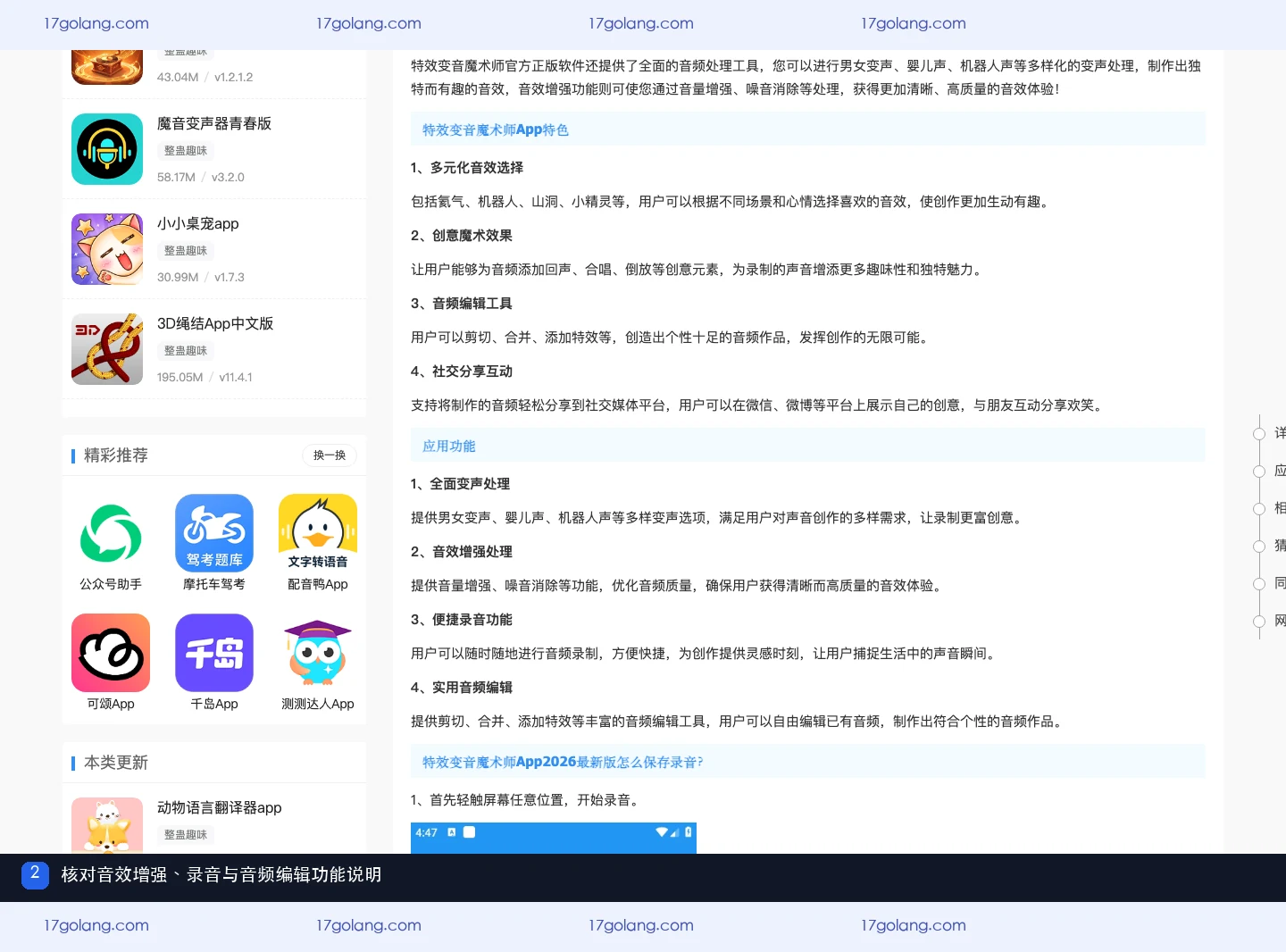The image size is (1286, 952).
Task: Click the 小小桌宠app cat icon
Action: click(107, 249)
